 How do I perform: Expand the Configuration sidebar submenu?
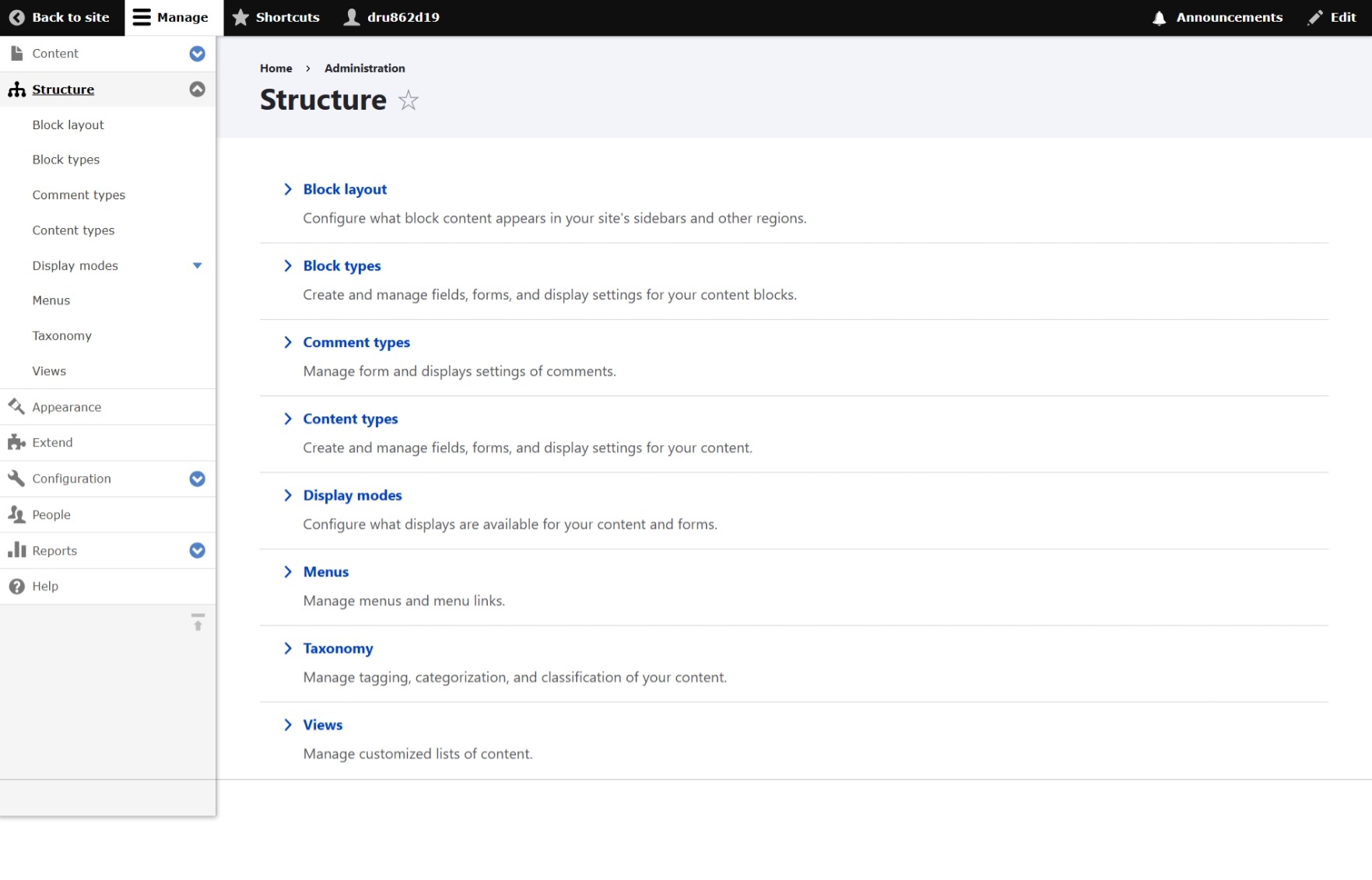click(198, 479)
